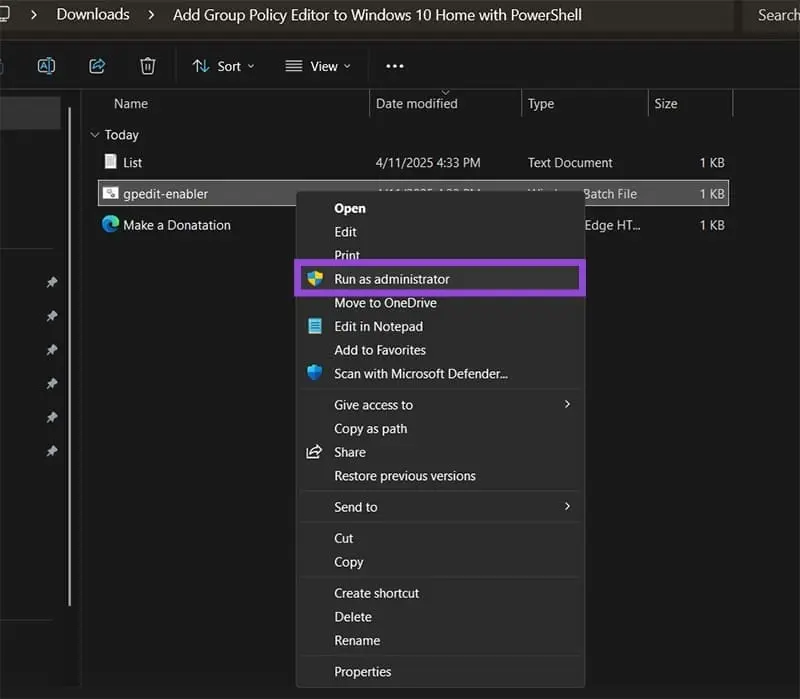Collapse the Today group
Viewport: 800px width, 699px height.
pyautogui.click(x=94, y=135)
